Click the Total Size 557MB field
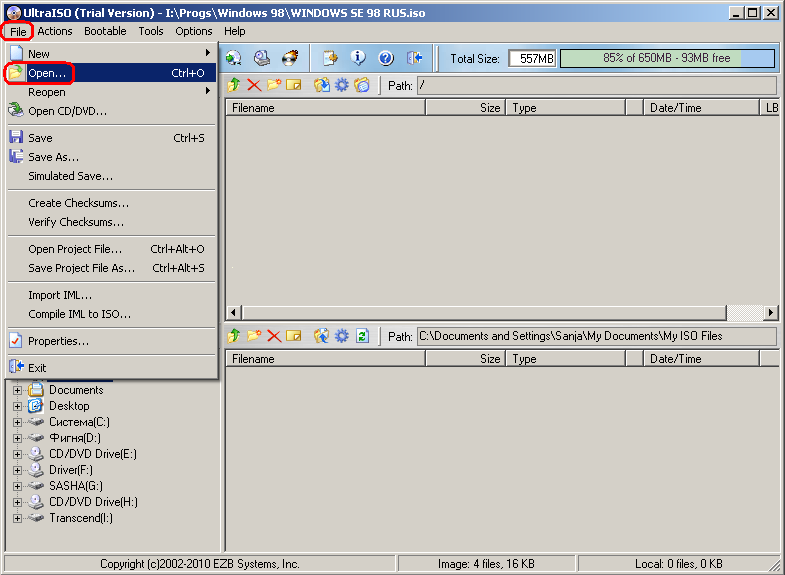The image size is (785, 575). point(532,59)
